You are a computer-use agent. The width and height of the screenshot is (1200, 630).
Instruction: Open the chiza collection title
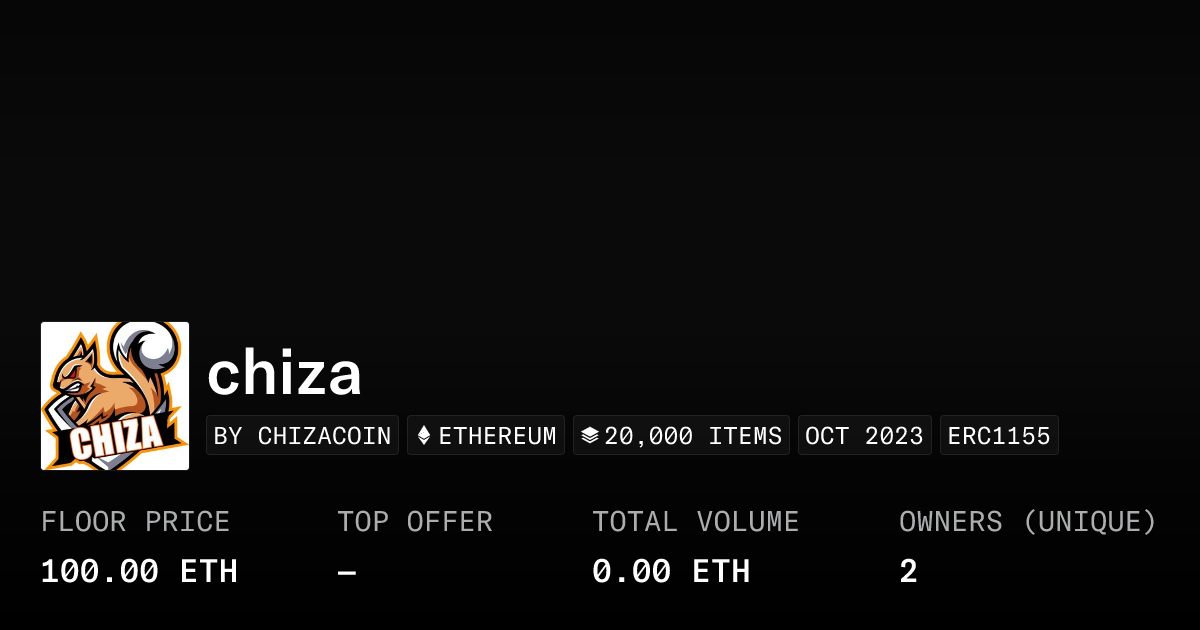tap(284, 374)
